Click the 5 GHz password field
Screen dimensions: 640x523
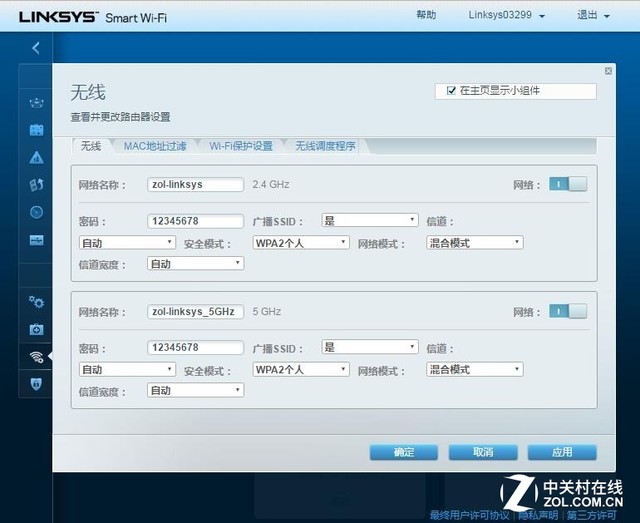tap(196, 347)
